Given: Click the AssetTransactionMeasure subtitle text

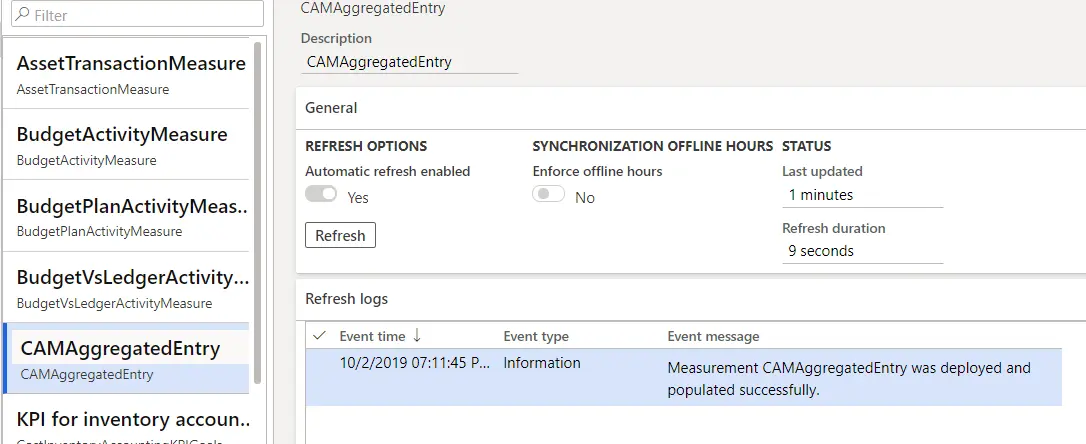Looking at the screenshot, I should click(93, 89).
